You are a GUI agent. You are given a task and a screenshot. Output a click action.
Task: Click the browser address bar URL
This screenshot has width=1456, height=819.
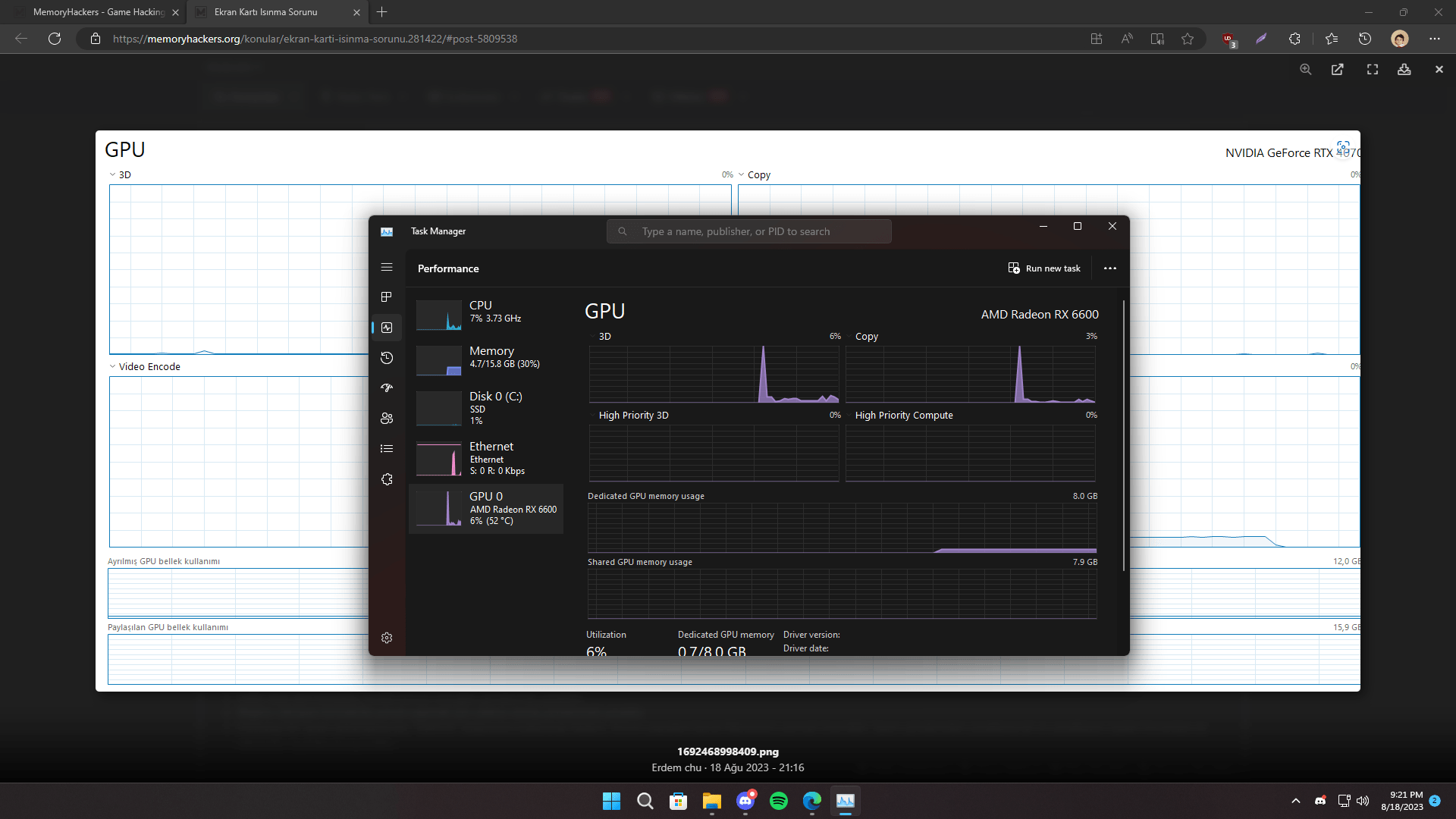(x=315, y=39)
